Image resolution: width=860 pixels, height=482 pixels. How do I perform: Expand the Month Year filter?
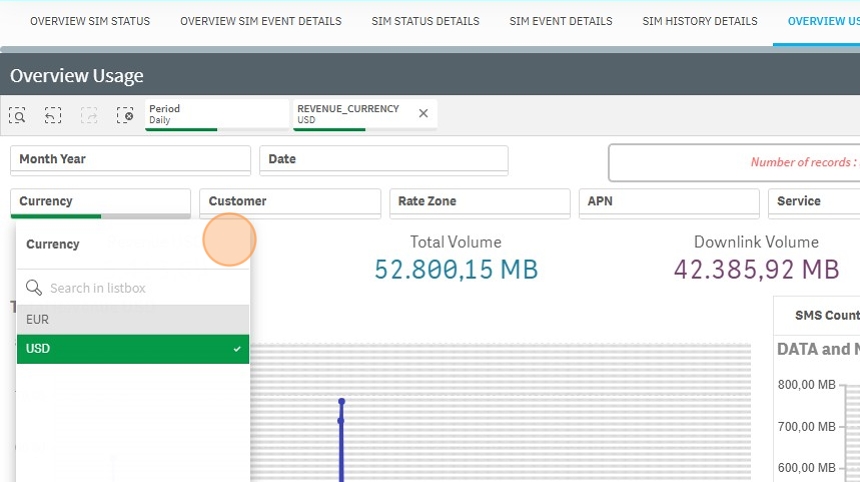[x=130, y=159]
